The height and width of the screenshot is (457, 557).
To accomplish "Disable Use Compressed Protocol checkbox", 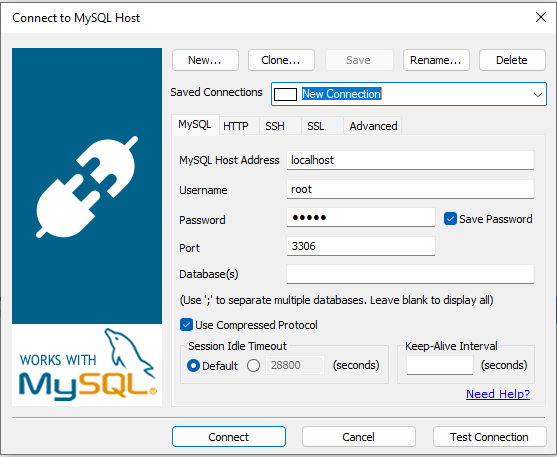I will tap(186, 325).
